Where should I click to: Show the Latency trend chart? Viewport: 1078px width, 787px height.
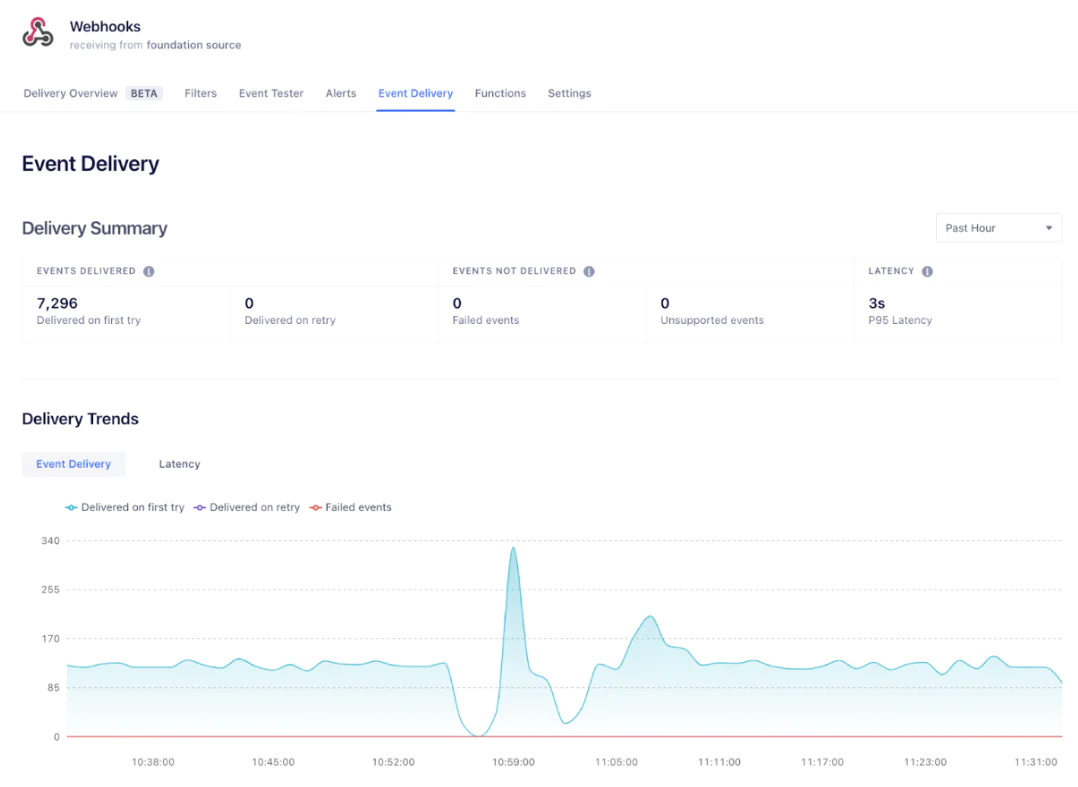179,464
